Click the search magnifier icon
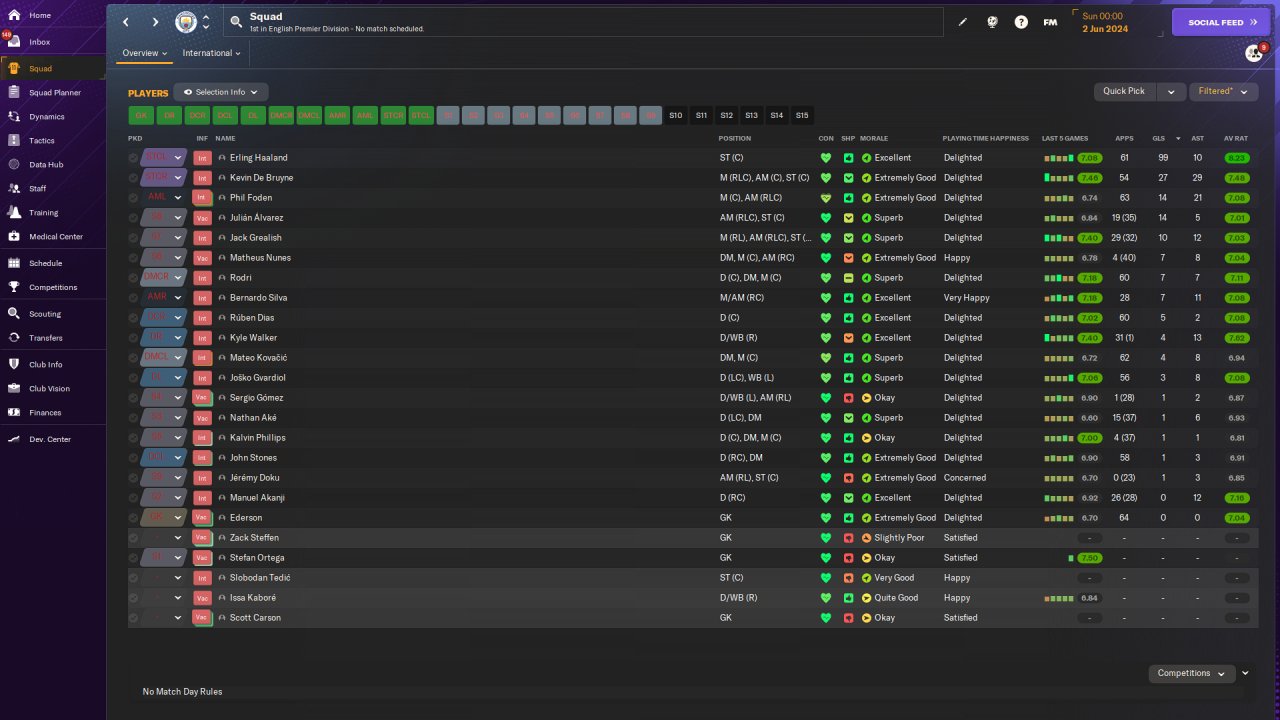Screen dimensions: 1280x720 click(236, 21)
